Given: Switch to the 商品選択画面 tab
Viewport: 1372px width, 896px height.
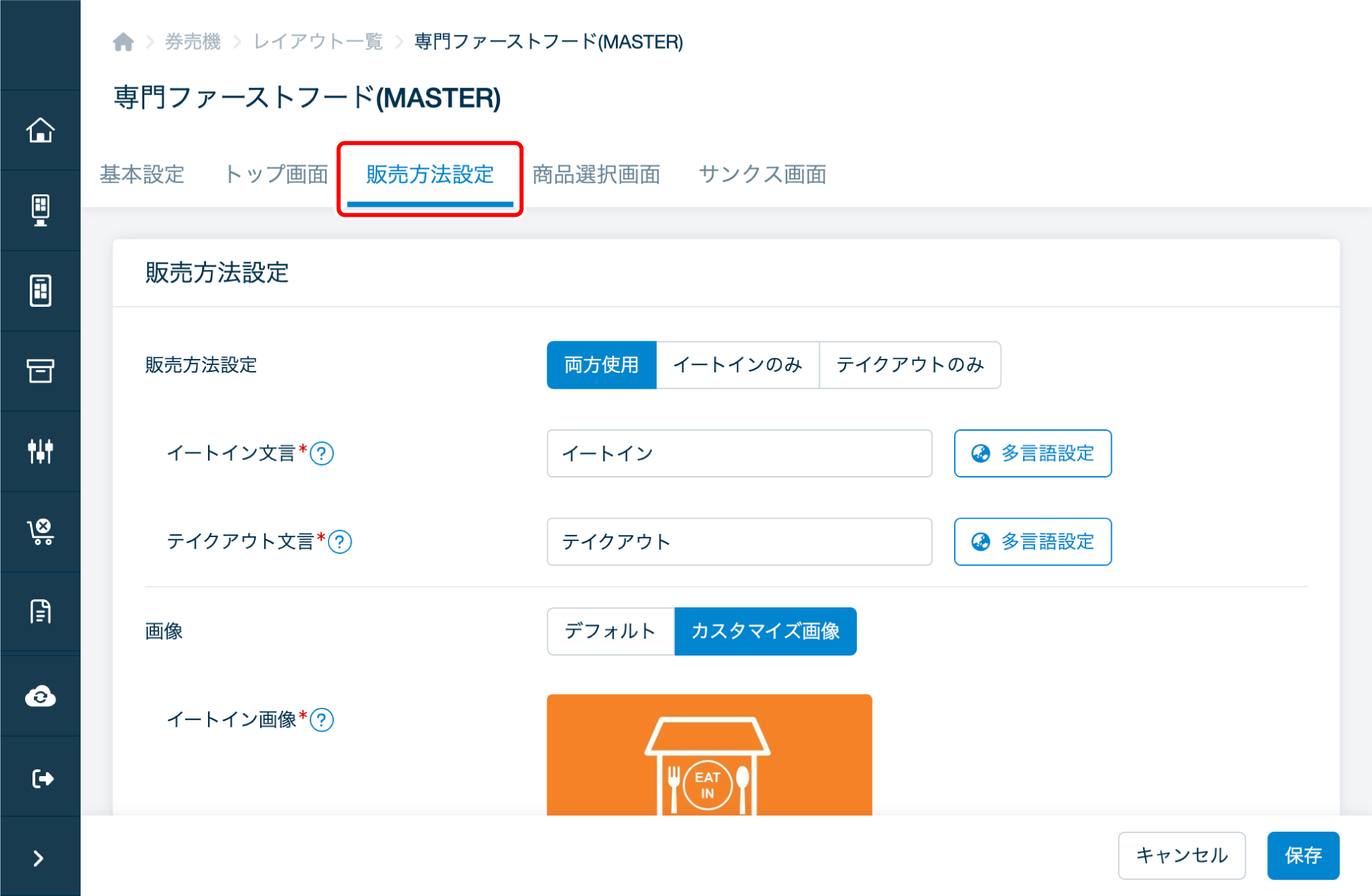Looking at the screenshot, I should click(x=596, y=175).
